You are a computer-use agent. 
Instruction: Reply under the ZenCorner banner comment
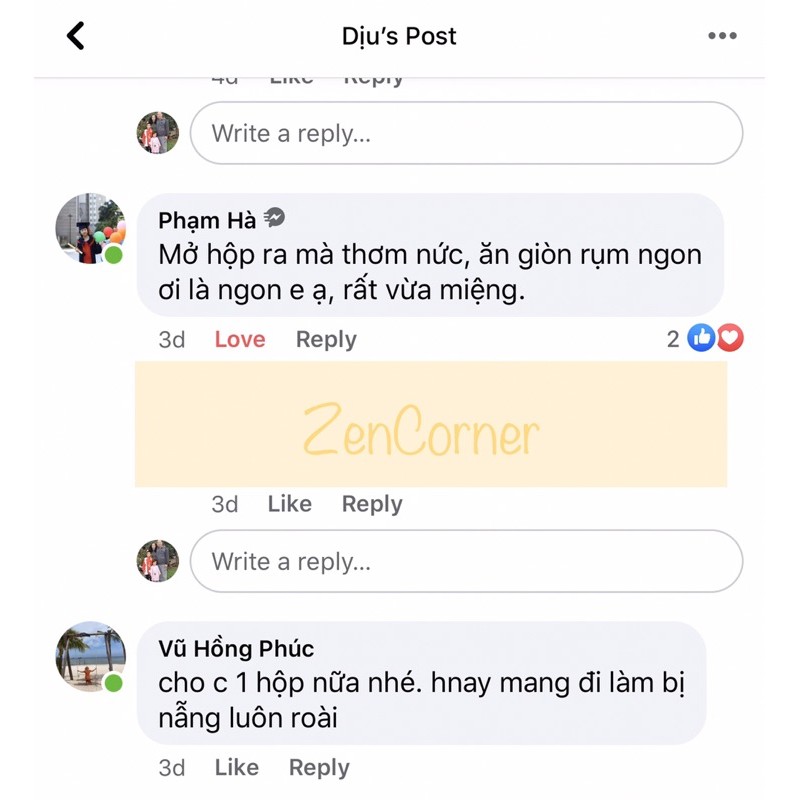[372, 505]
